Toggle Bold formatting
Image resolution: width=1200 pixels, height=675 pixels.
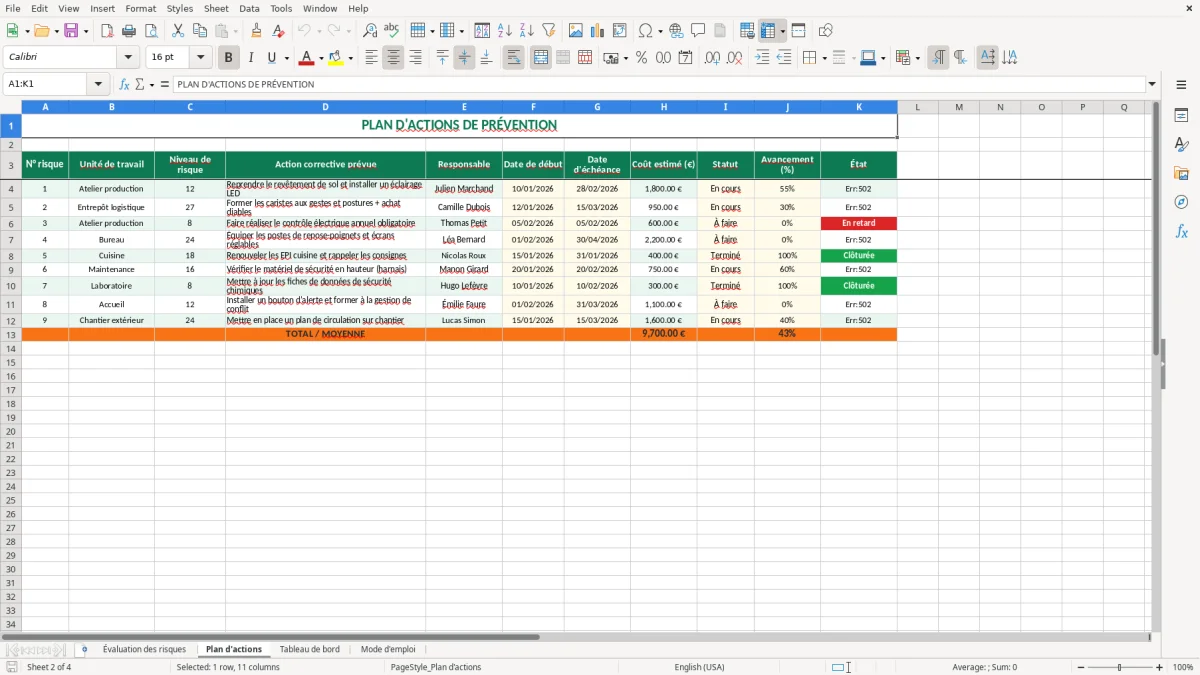coord(228,58)
